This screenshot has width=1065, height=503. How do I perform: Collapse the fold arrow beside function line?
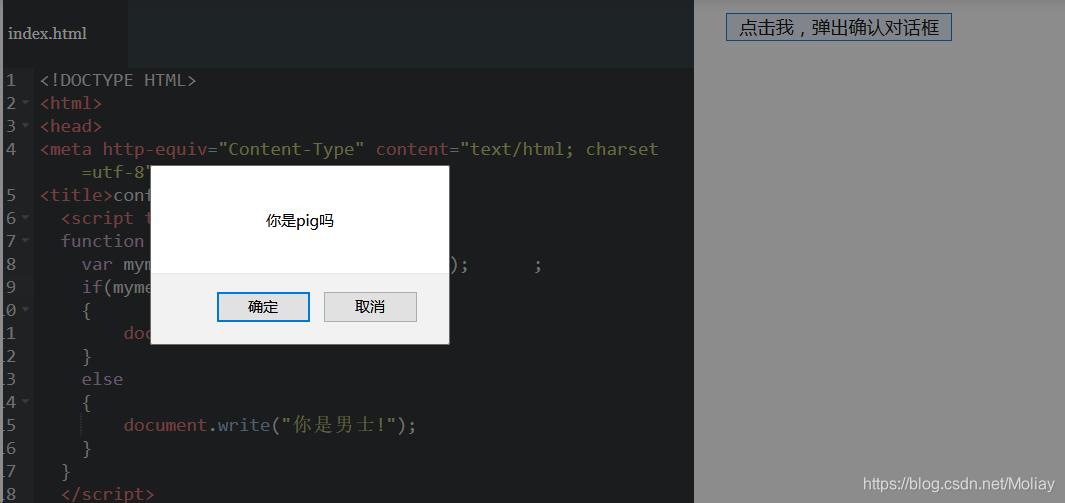tap(25, 241)
